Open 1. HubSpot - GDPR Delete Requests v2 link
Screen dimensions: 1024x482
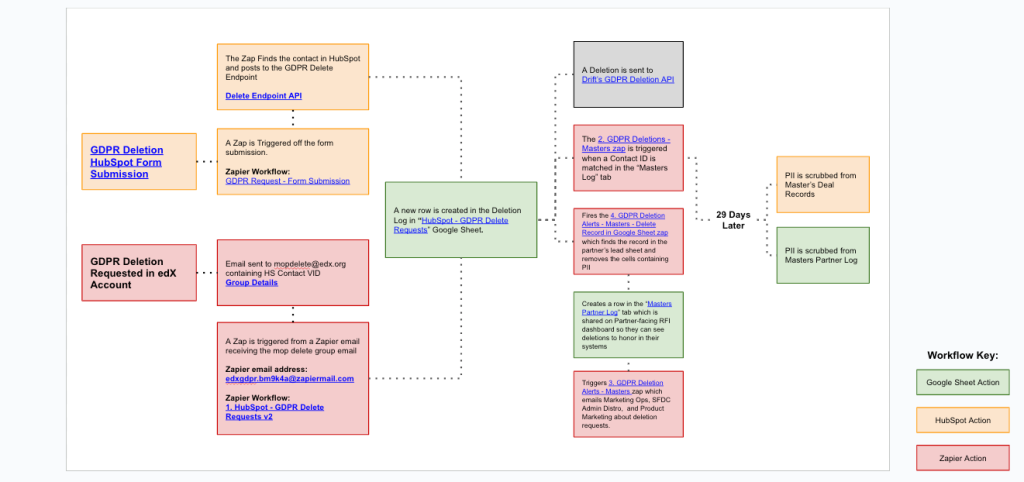(x=274, y=412)
